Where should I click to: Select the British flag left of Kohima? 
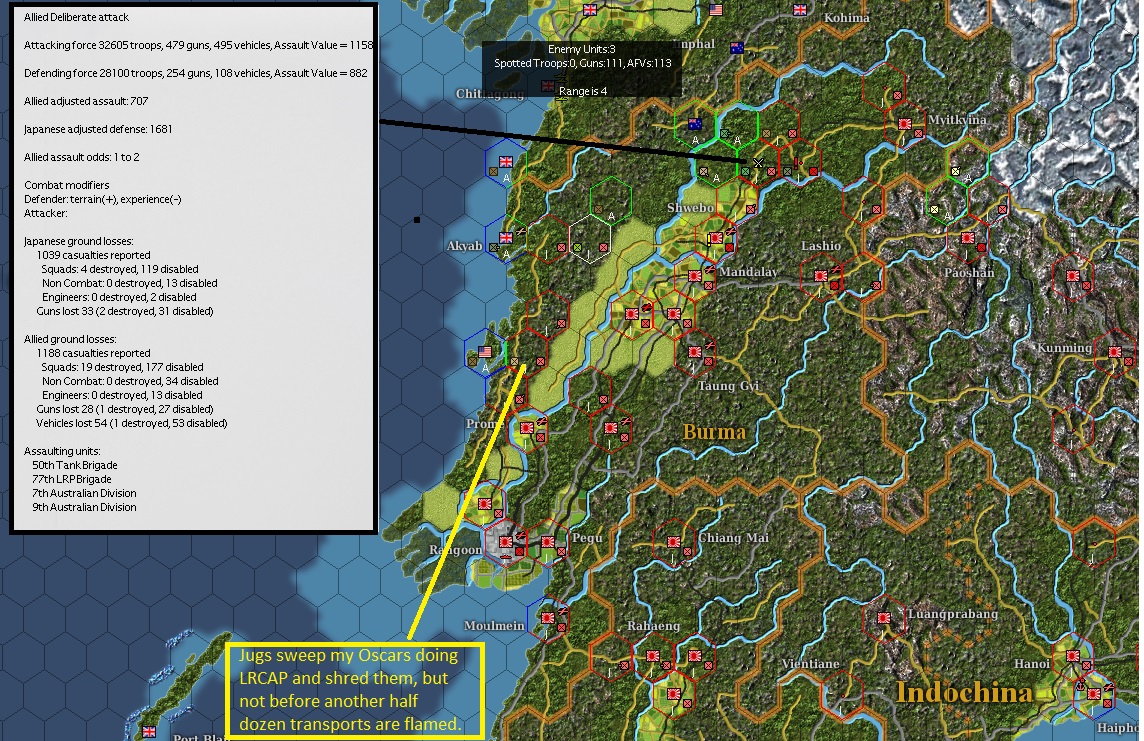point(800,10)
